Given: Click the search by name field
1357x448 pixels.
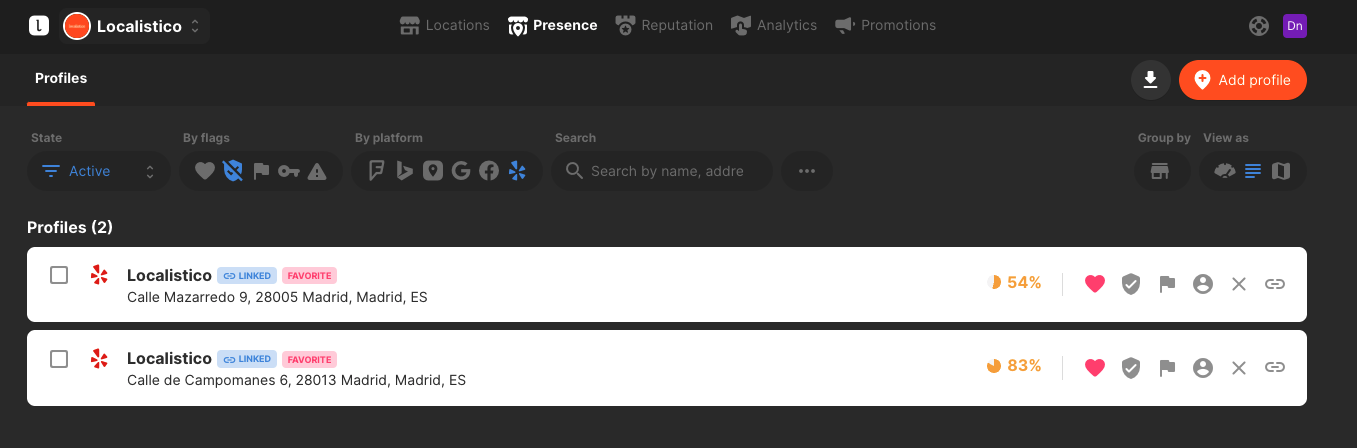Looking at the screenshot, I should [x=663, y=171].
